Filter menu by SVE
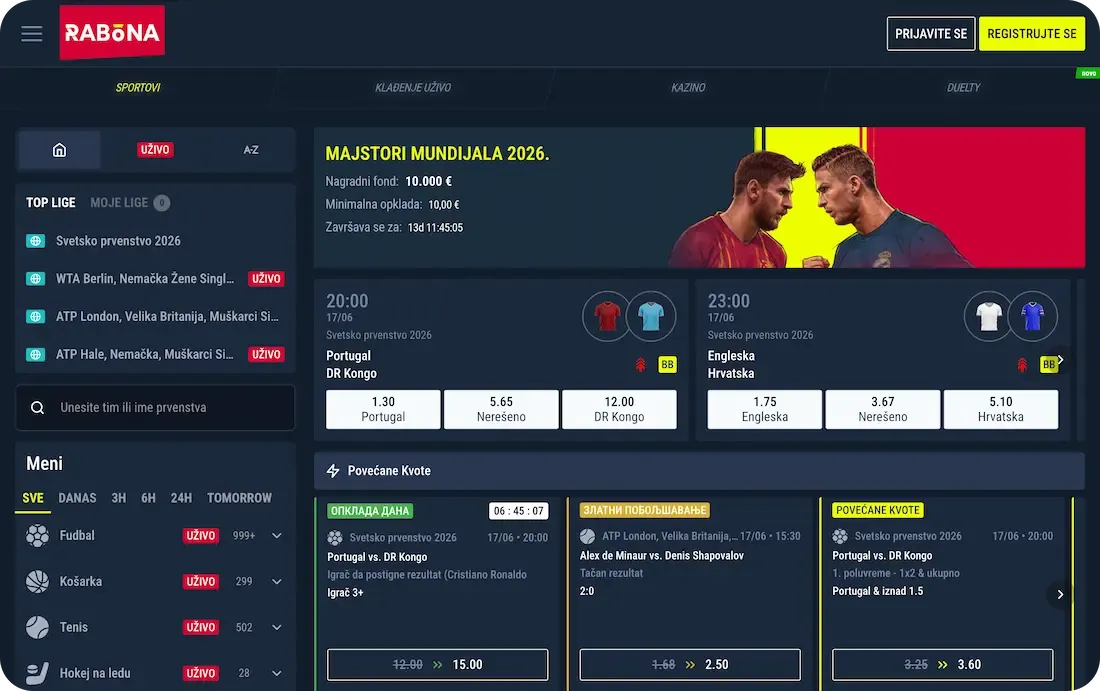Viewport: 1100px width, 691px height. click(33, 498)
